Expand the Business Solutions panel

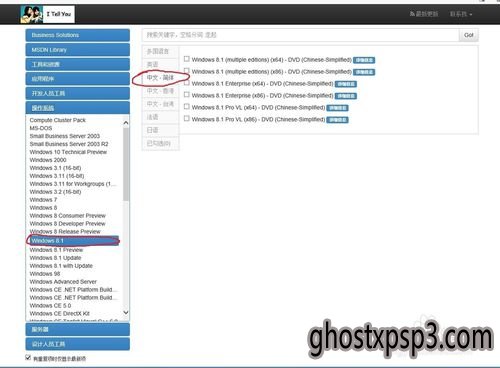pyautogui.click(x=78, y=35)
